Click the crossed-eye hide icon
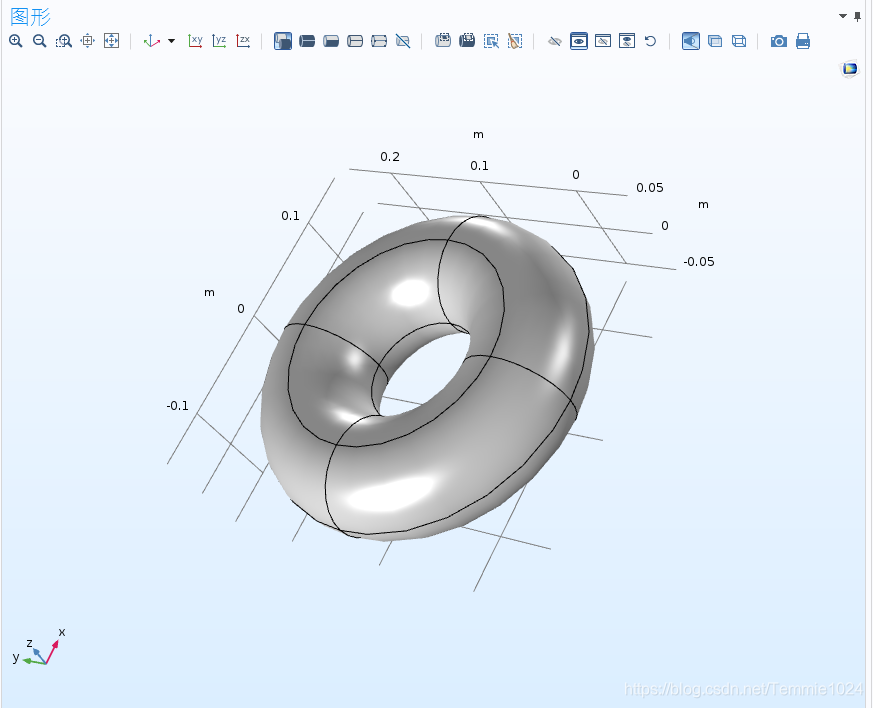 pos(555,41)
